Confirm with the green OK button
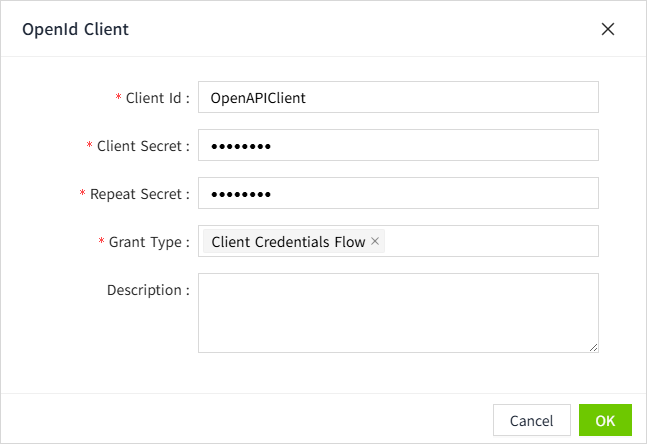This screenshot has height=444, width=647. [x=605, y=420]
